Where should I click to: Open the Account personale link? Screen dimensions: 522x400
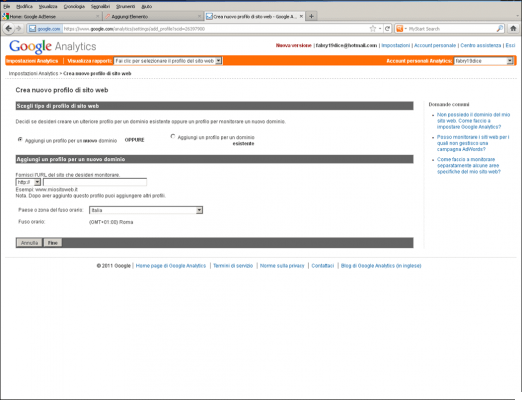coord(435,45)
